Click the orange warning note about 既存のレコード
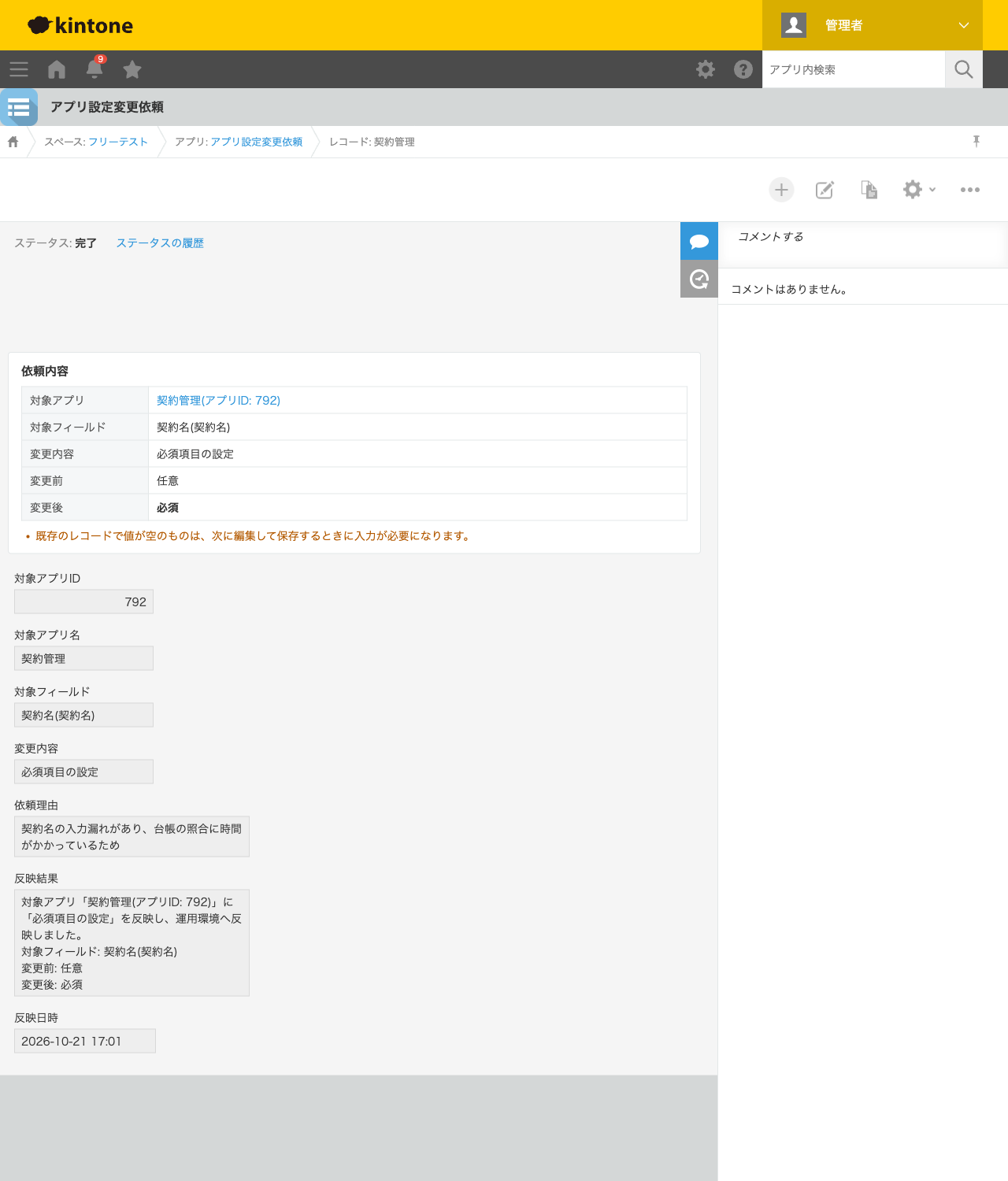The height and width of the screenshot is (1181, 1008). click(x=252, y=536)
